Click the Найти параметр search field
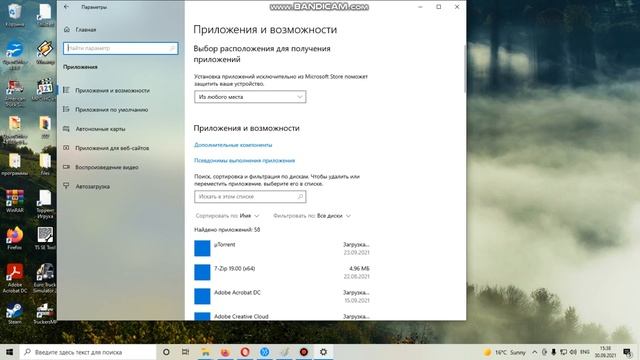This screenshot has height=360, width=640. point(120,48)
